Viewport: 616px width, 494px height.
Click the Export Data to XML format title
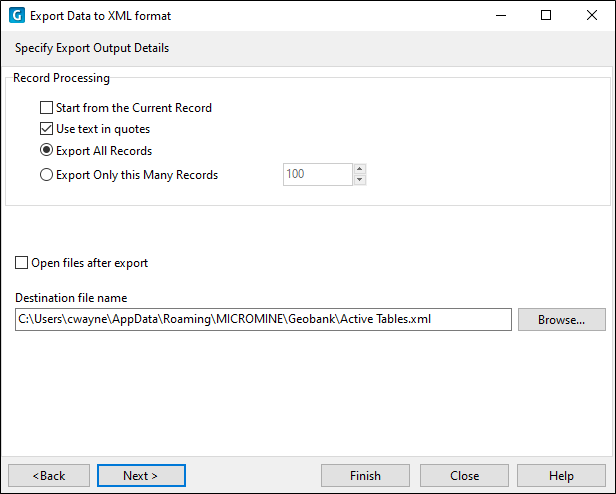pos(101,16)
